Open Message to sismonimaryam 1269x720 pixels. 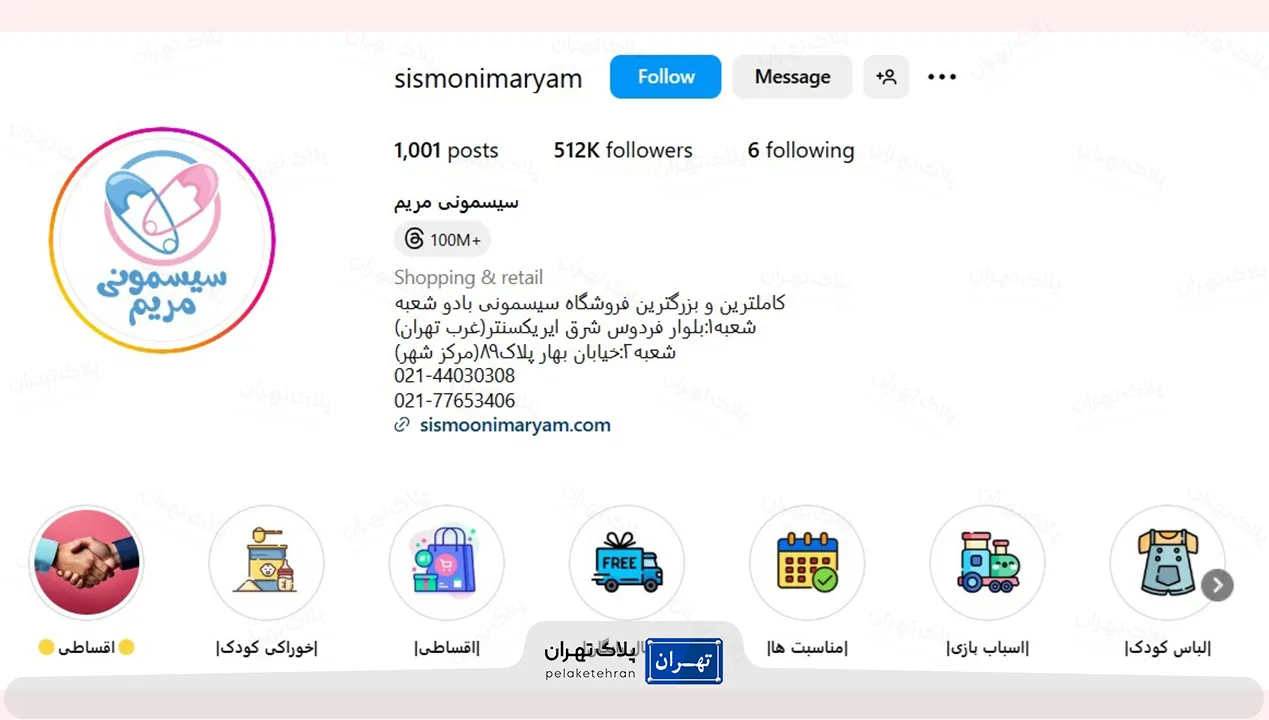[x=792, y=77]
